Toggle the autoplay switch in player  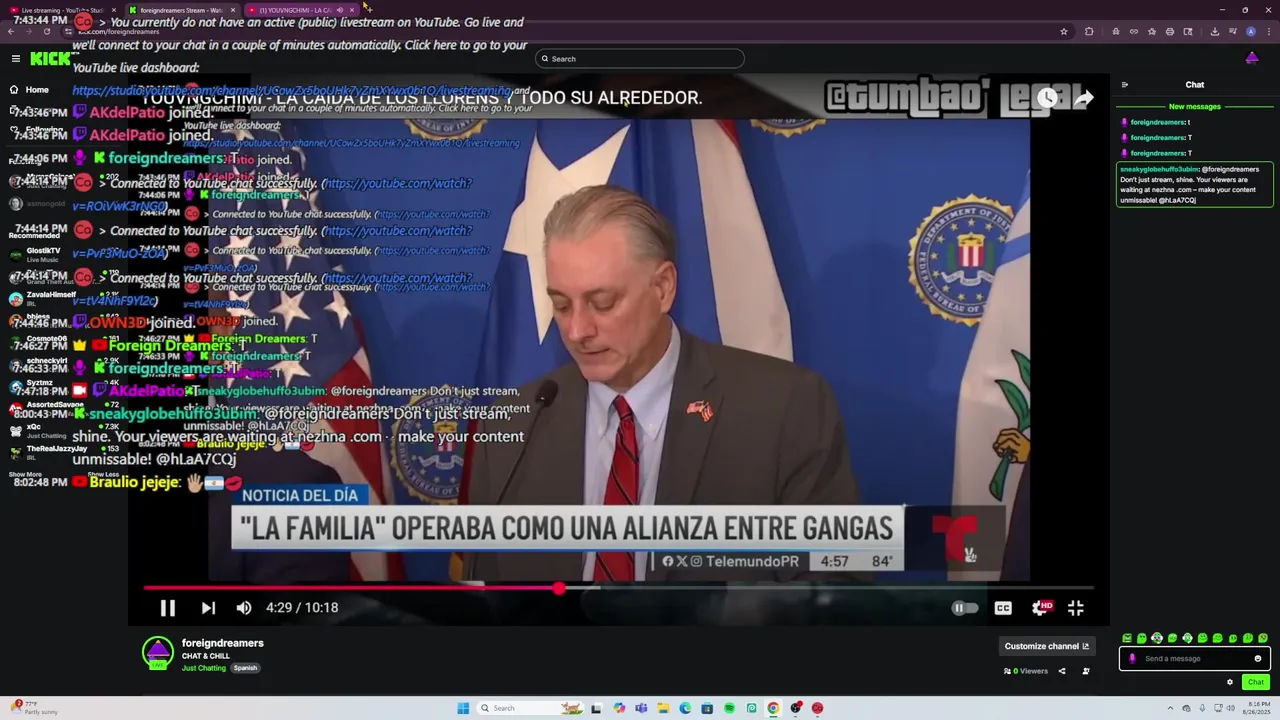pos(964,608)
